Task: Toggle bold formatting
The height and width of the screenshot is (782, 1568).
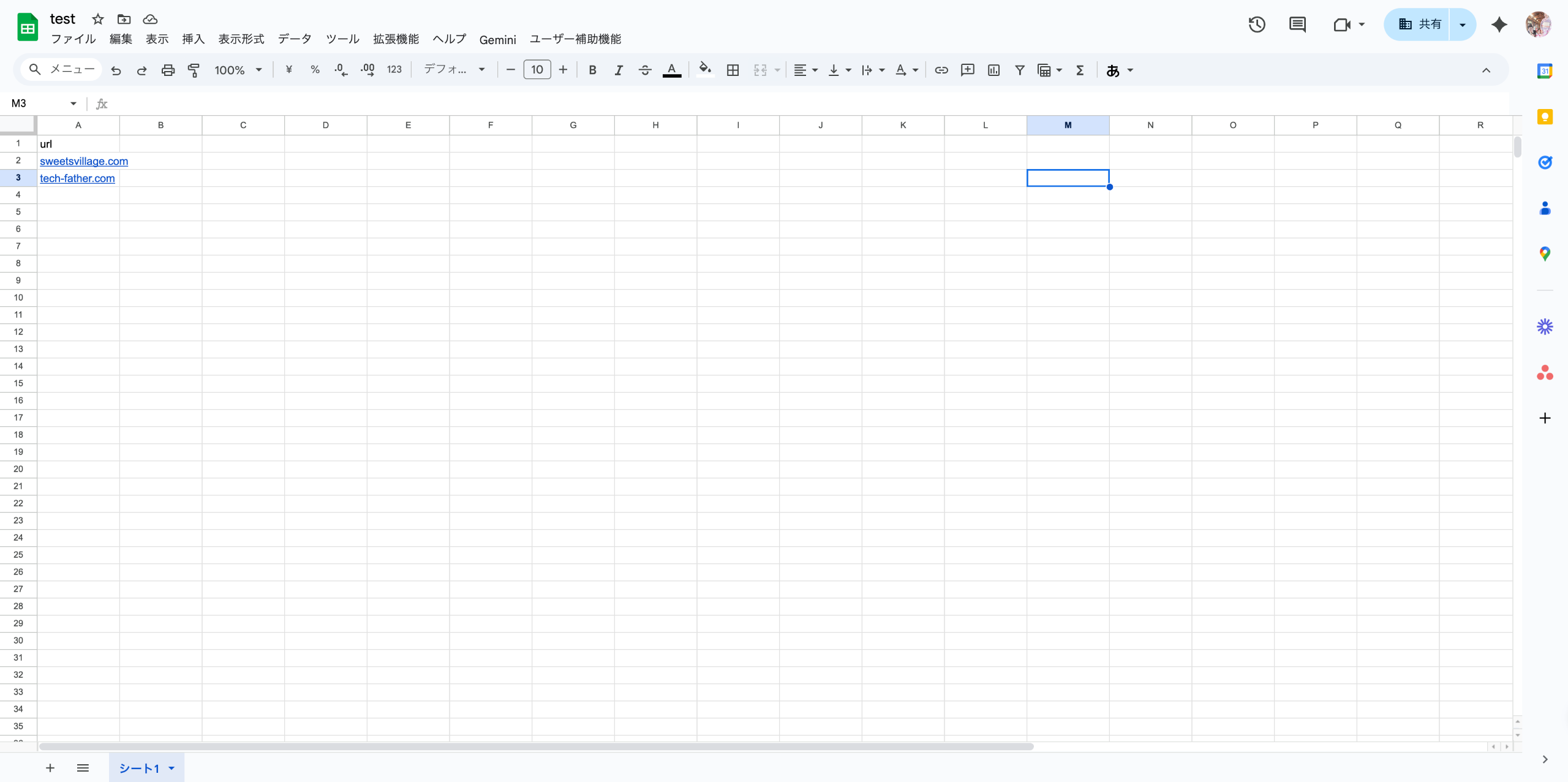Action: (592, 70)
